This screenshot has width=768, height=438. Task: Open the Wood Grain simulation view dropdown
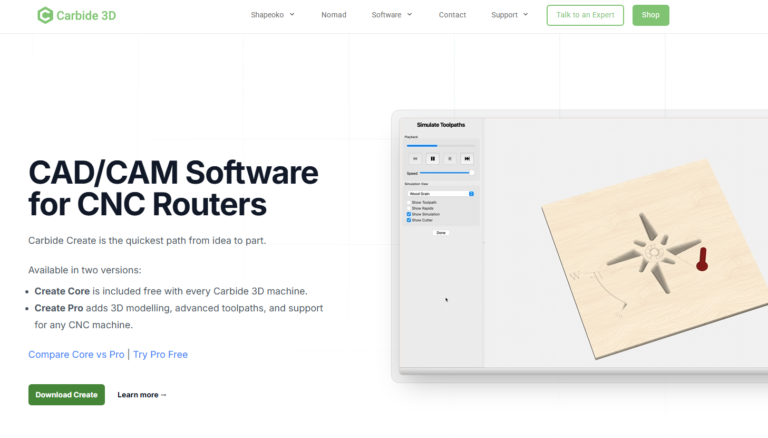(441, 194)
